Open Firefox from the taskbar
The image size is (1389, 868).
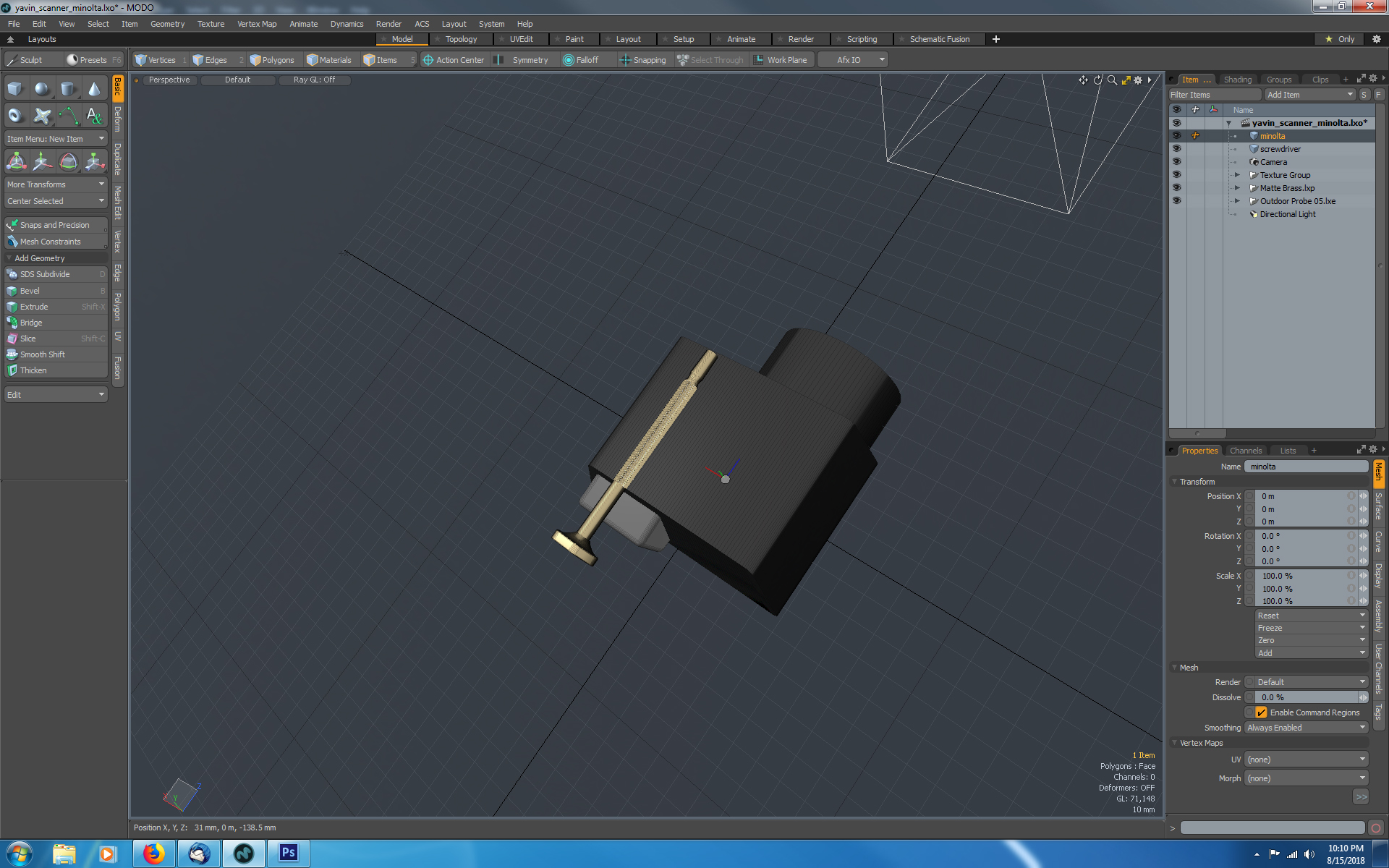[x=153, y=854]
